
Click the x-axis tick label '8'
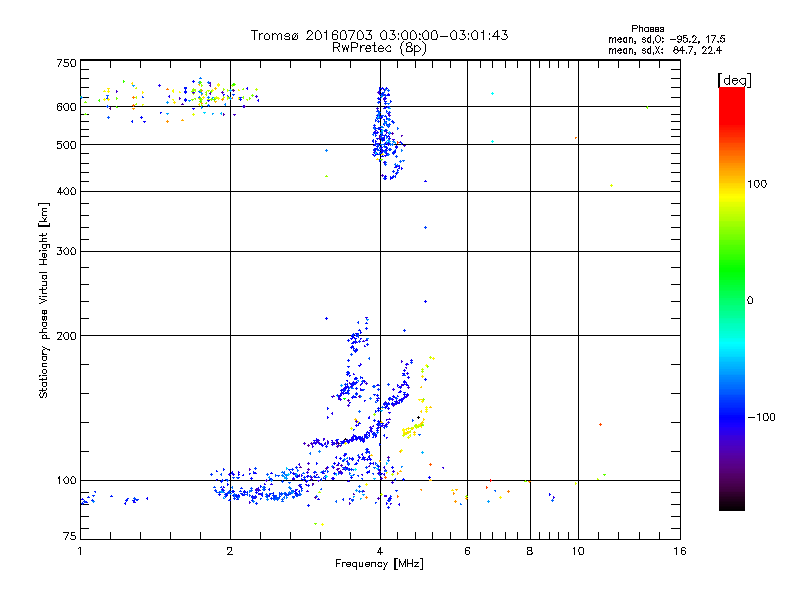click(x=530, y=551)
